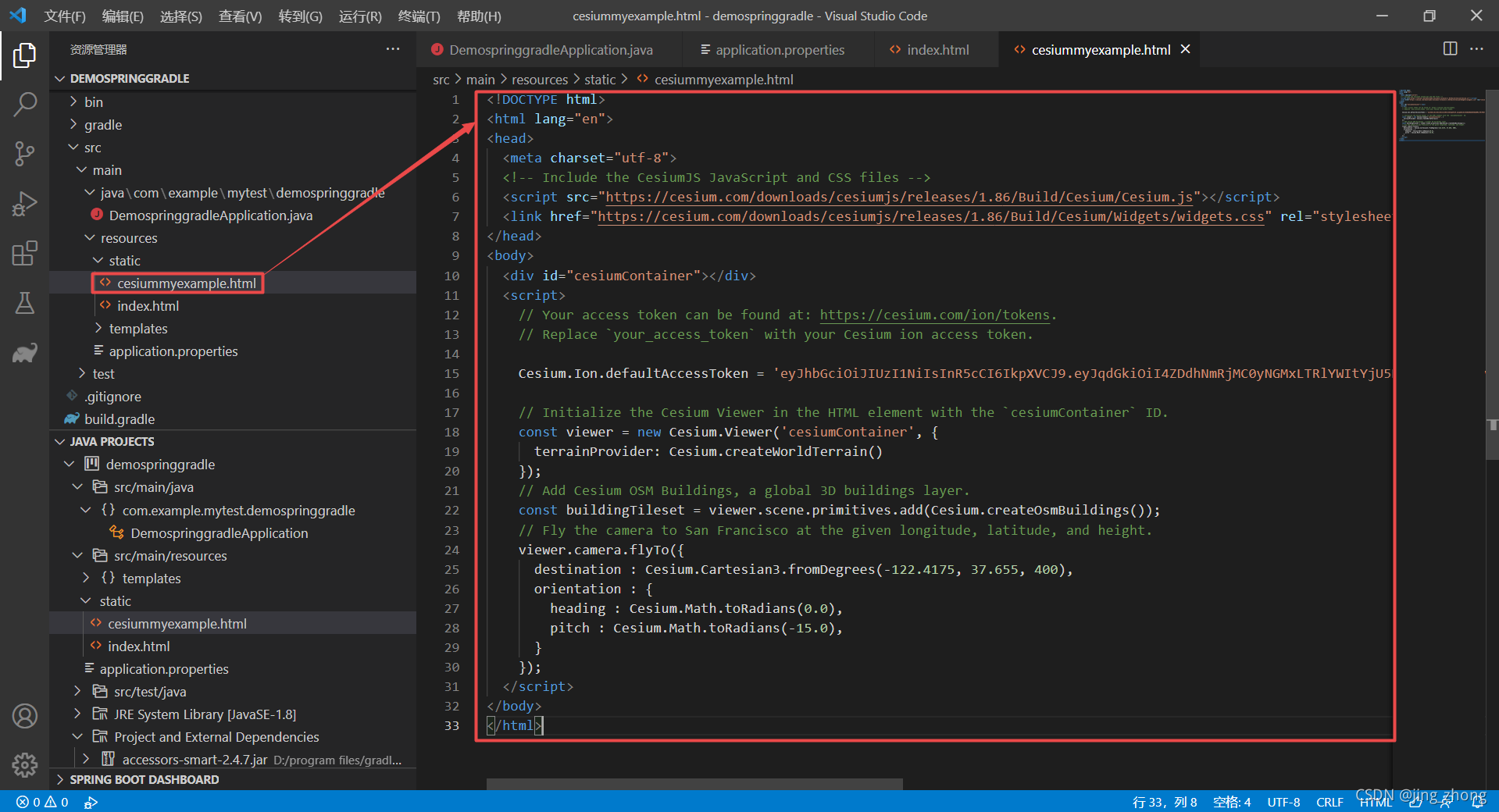Open the Extensions view
The height and width of the screenshot is (812, 1499).
point(25,254)
